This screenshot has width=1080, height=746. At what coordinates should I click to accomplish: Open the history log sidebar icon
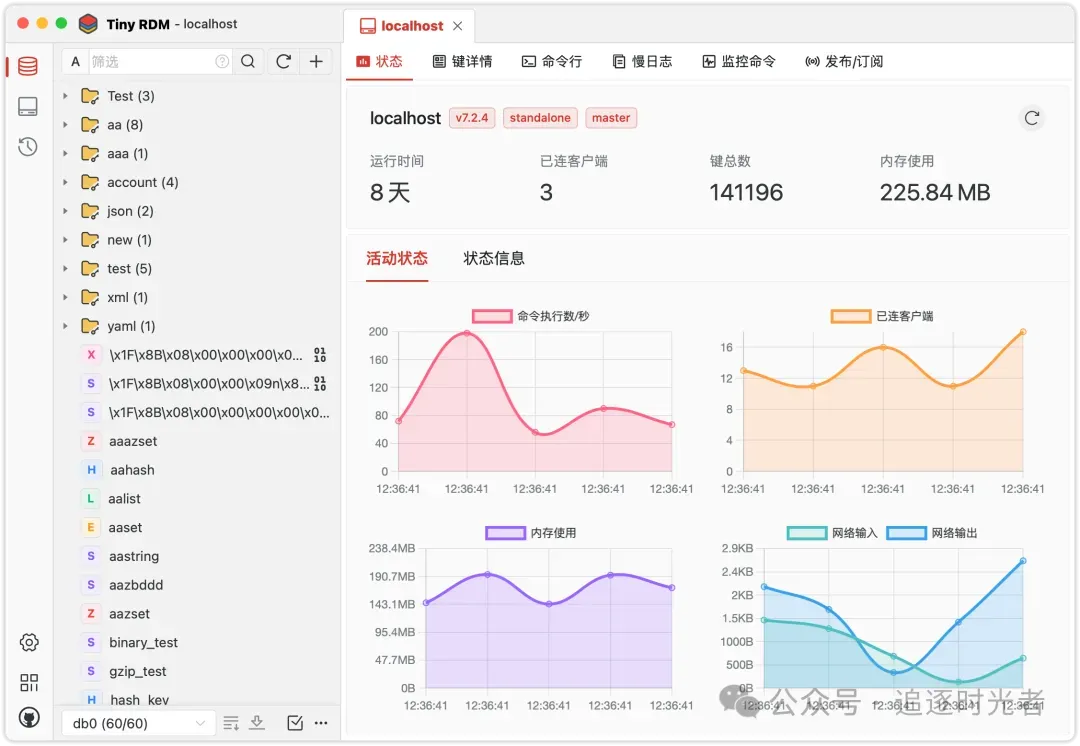[28, 147]
